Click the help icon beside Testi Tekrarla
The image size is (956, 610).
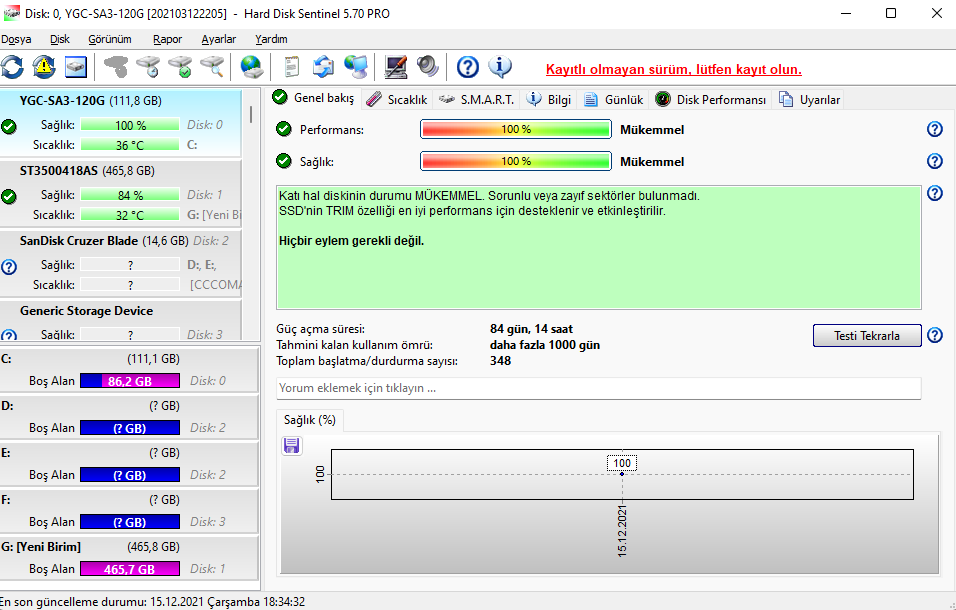(935, 335)
